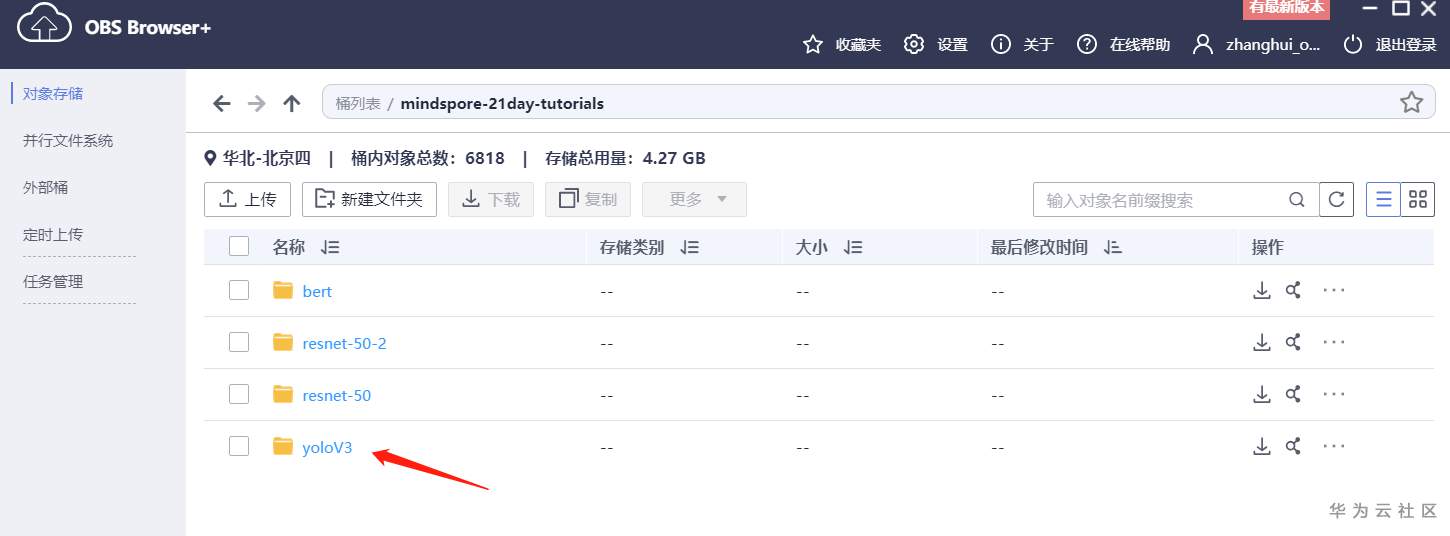Download resnet-50-2 via row icon
1450x536 pixels.
(1262, 342)
